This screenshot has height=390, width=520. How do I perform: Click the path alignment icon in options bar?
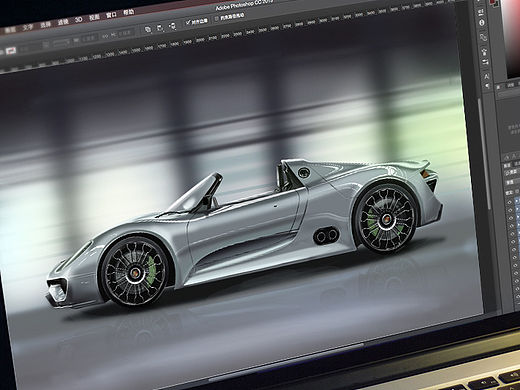160,28
